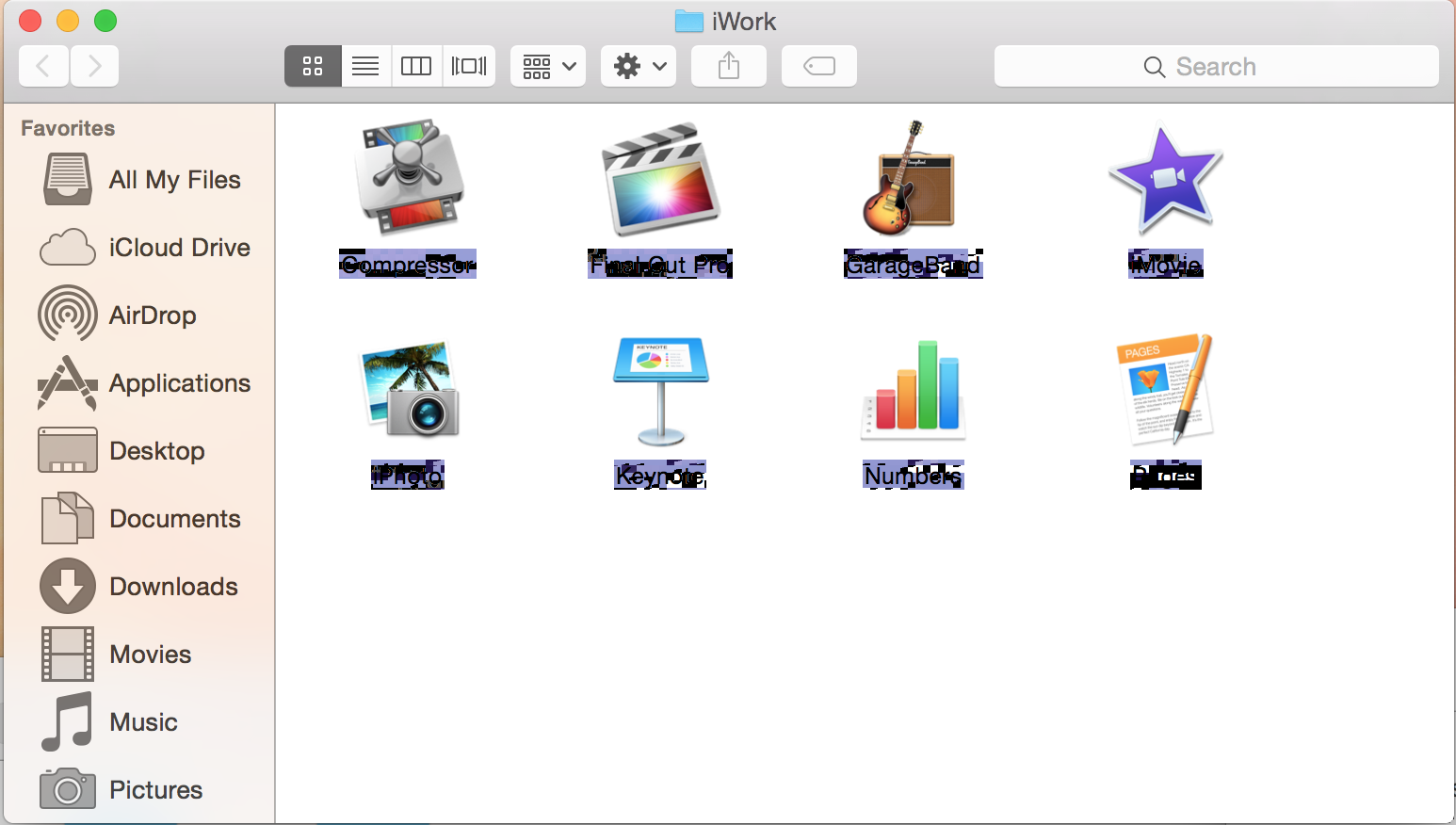This screenshot has height=825, width=1456.
Task: Open the Action gear dropdown menu
Action: (639, 66)
